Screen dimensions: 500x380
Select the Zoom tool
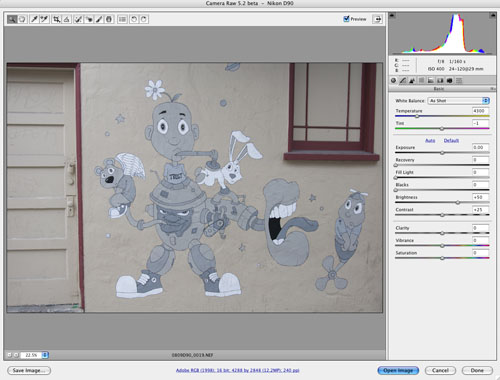click(x=12, y=19)
